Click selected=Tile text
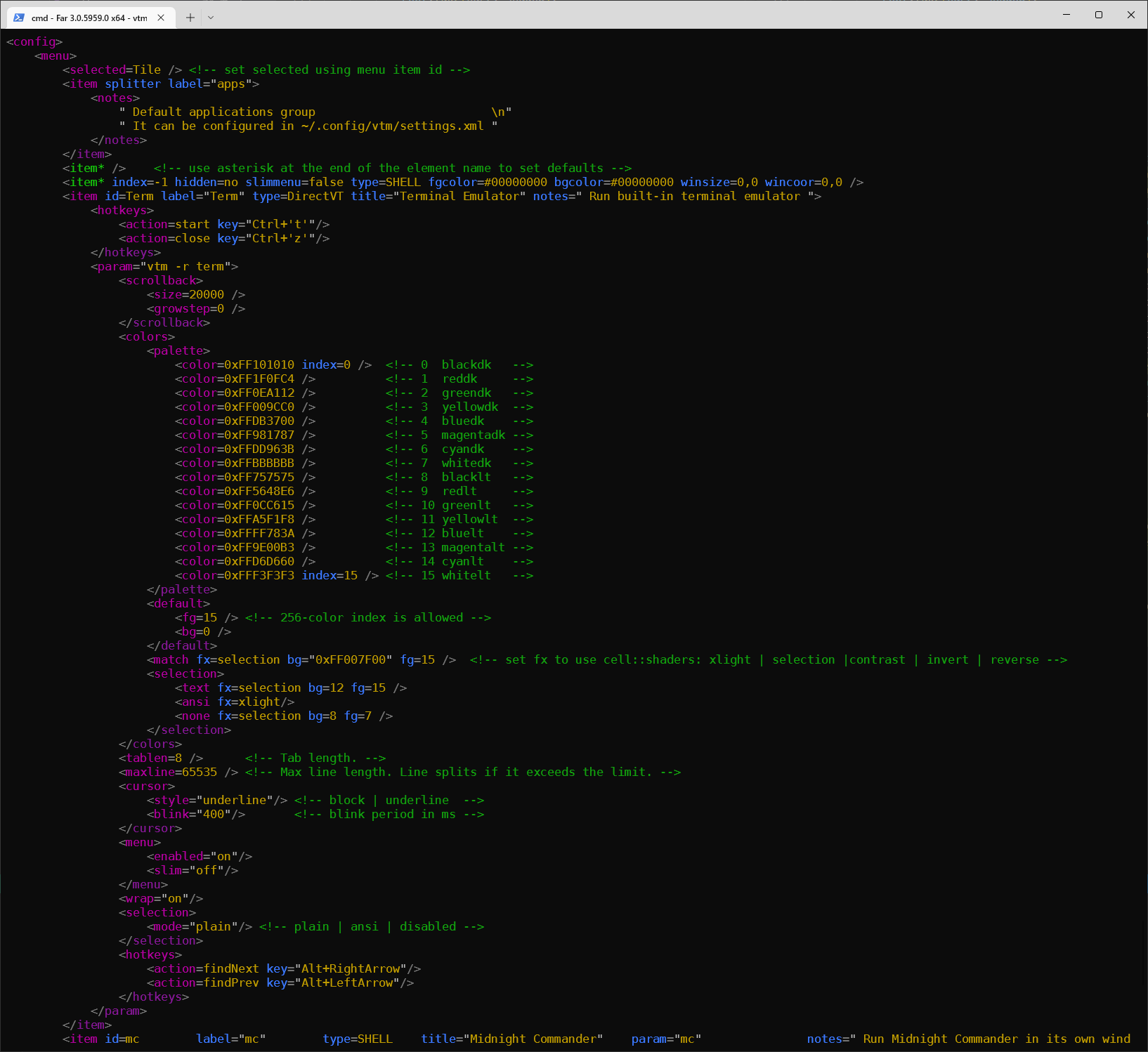 point(115,70)
